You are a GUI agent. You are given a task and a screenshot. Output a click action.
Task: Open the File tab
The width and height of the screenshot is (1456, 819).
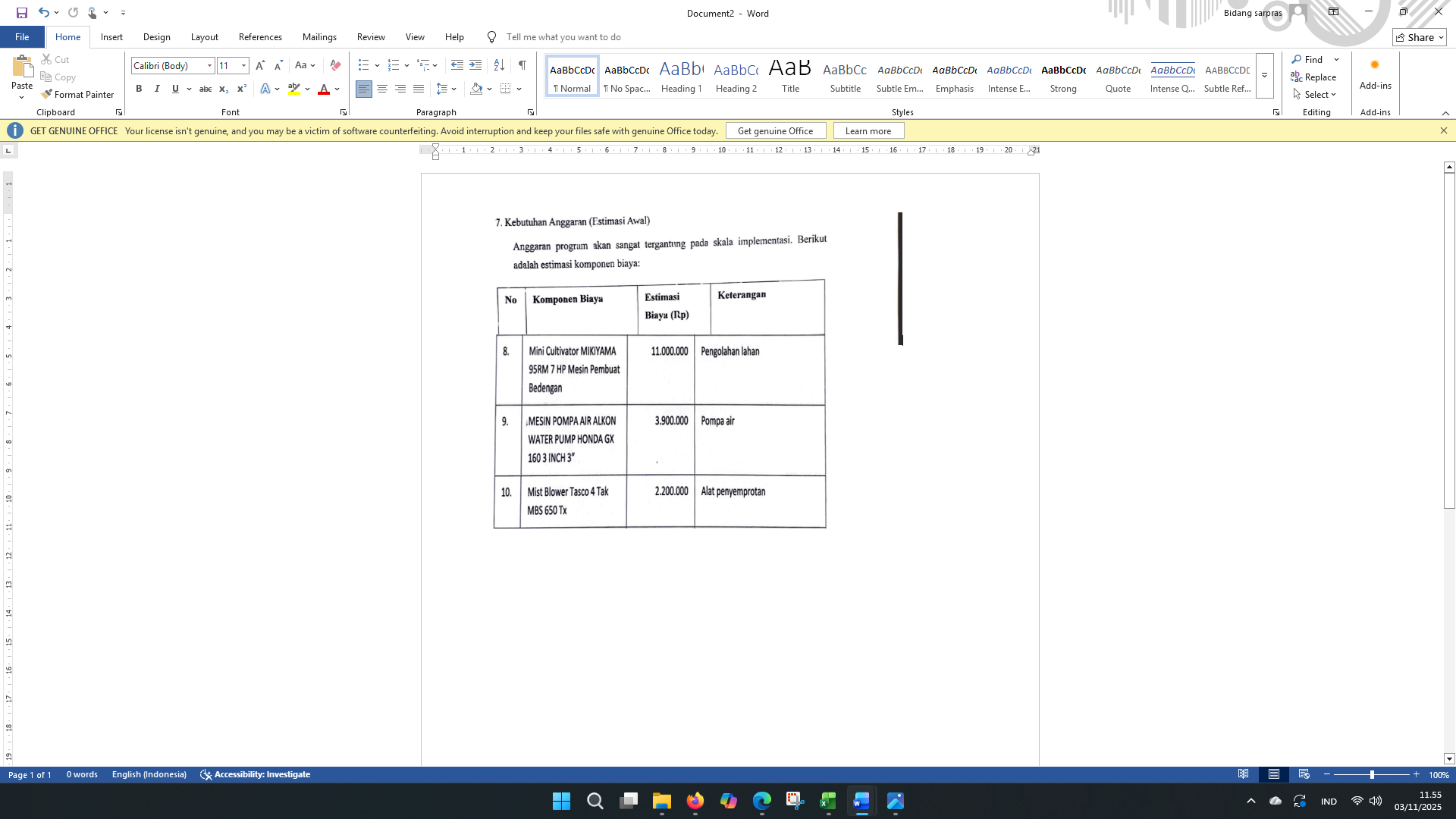[22, 37]
